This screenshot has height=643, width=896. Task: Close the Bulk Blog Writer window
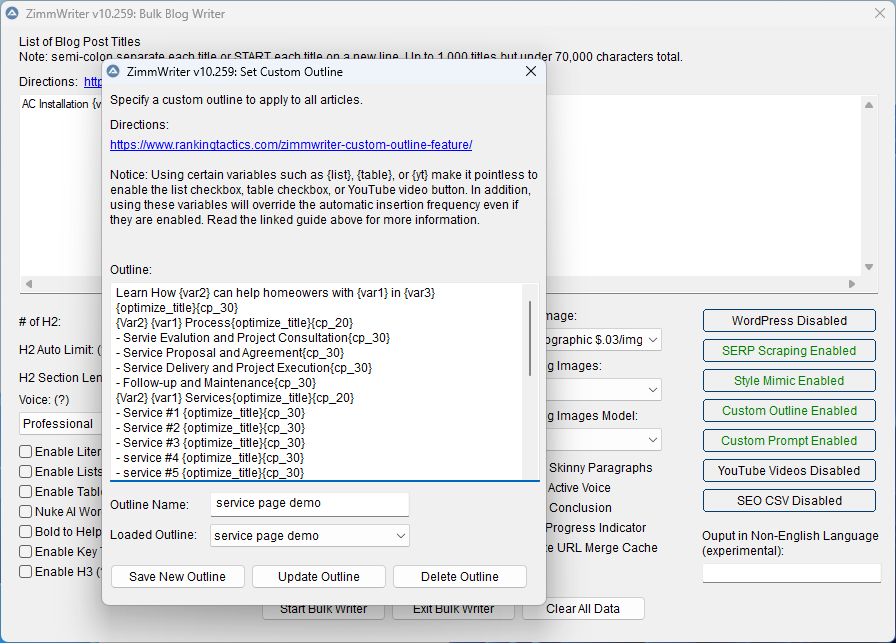point(880,13)
